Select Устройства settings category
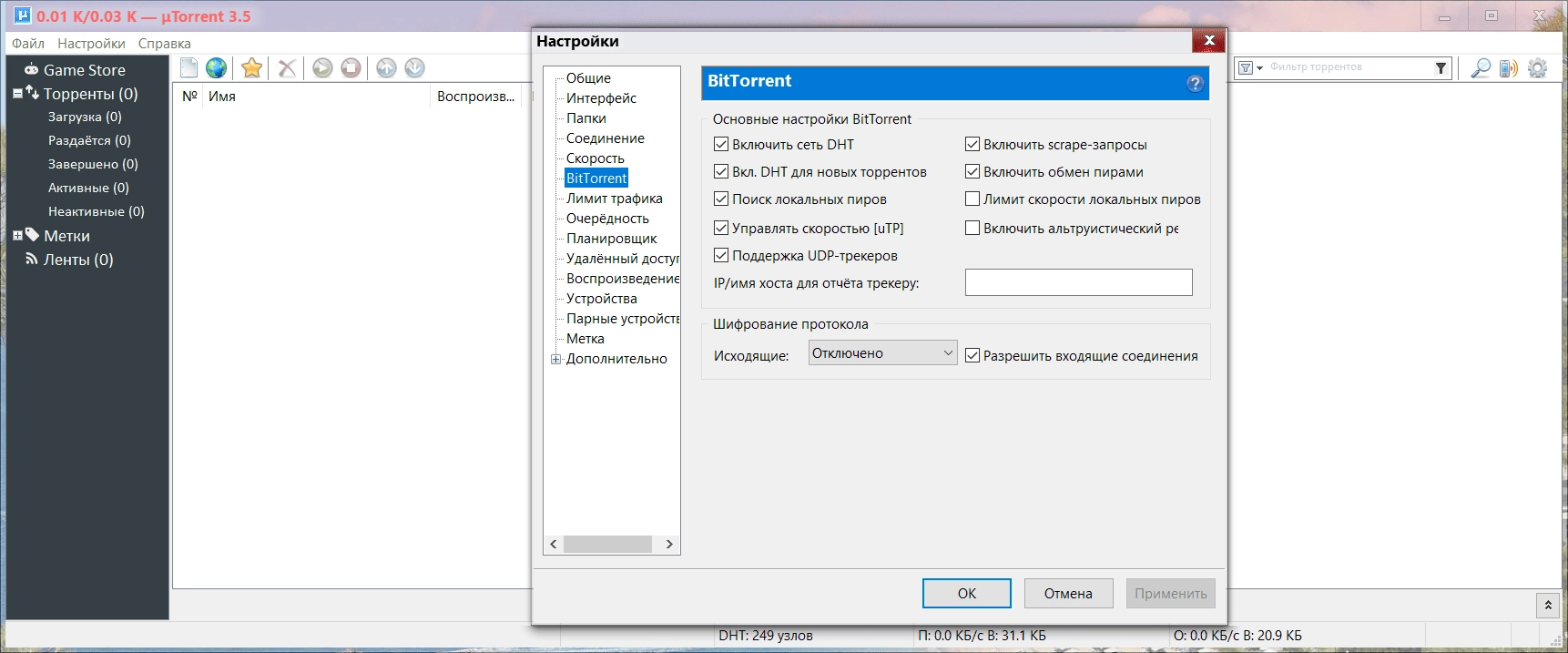Viewport: 1568px width, 653px height. click(x=601, y=298)
